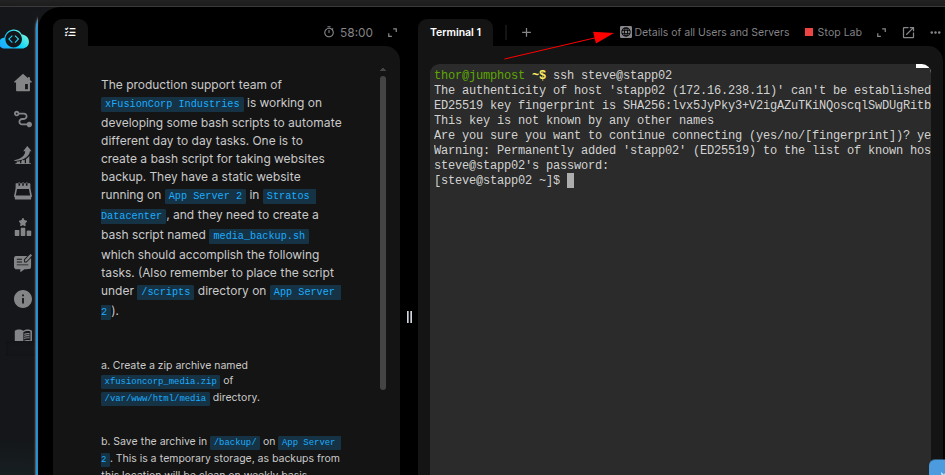Click the info circle sidebar icon
The image size is (945, 475).
point(22,299)
